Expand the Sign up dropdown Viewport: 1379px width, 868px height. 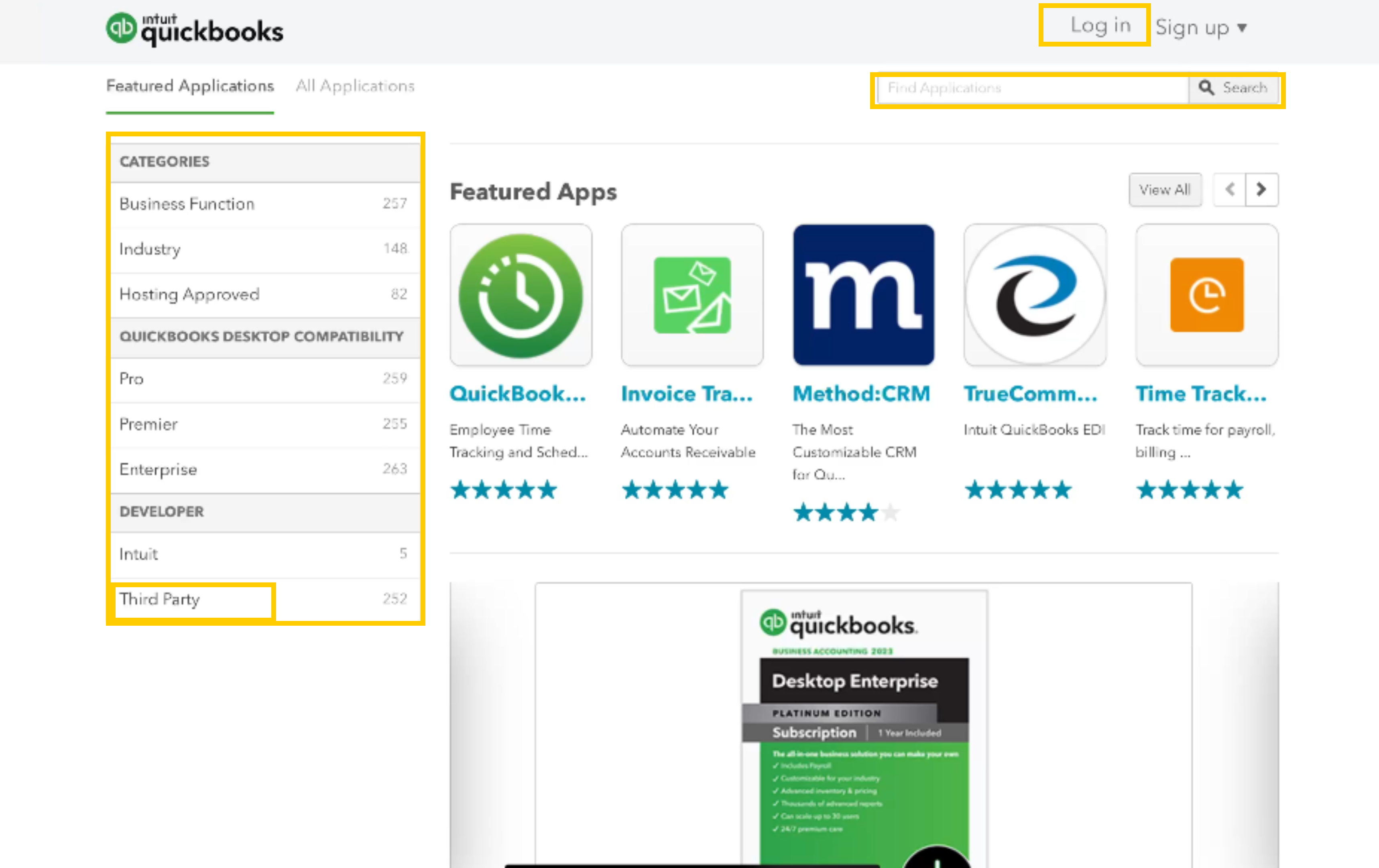click(1201, 27)
